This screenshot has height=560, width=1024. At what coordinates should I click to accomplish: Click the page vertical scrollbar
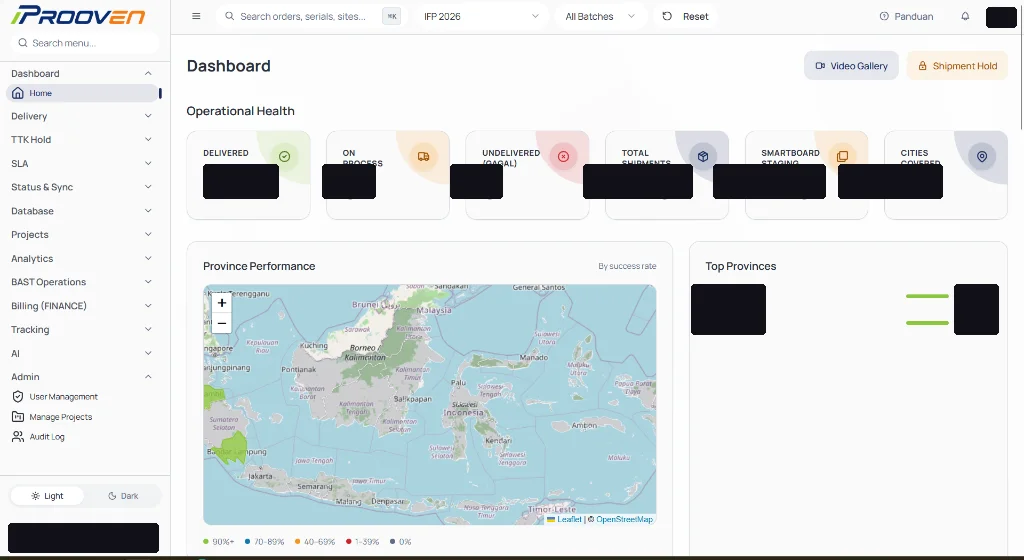click(x=1021, y=65)
